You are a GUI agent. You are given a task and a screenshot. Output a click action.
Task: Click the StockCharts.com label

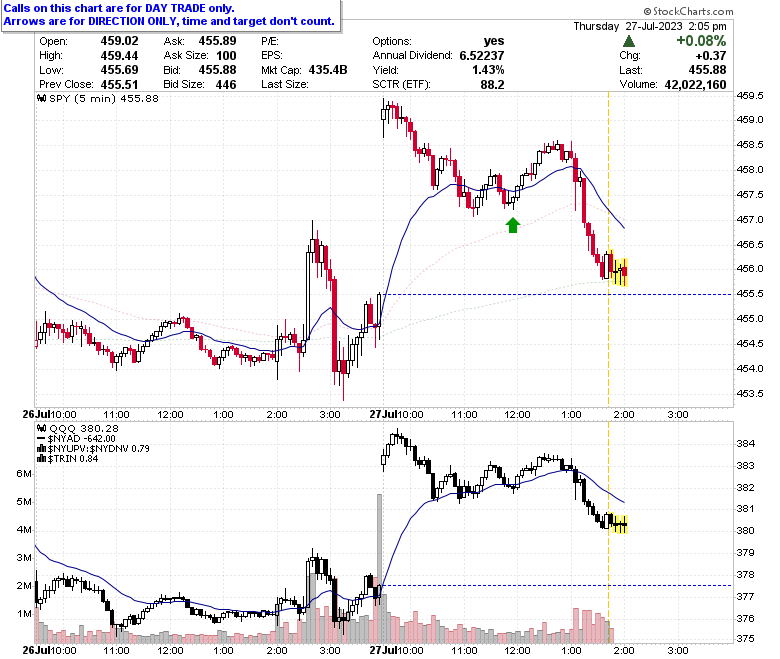click(688, 11)
